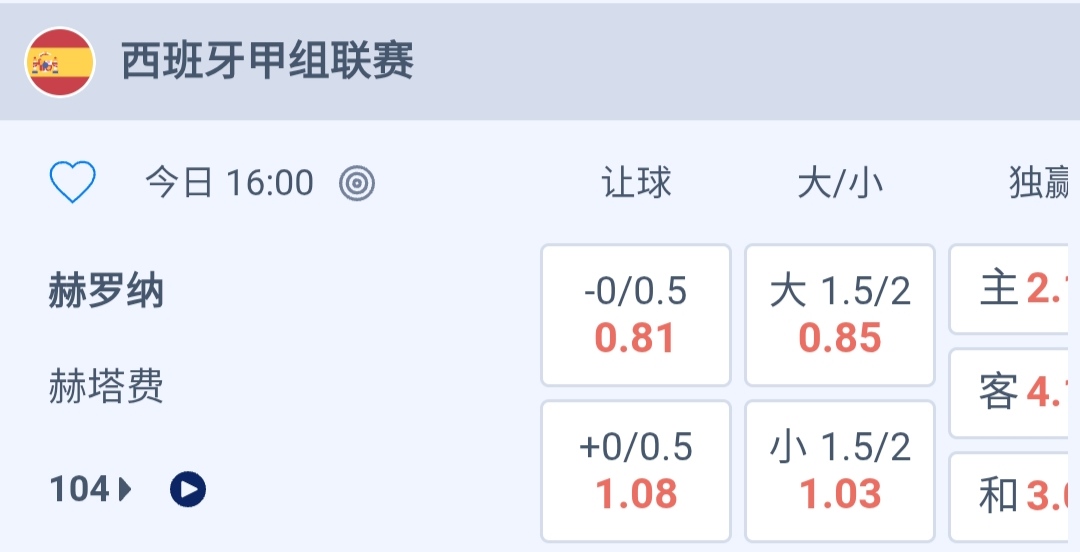Select the 独赢 column header

[1040, 183]
